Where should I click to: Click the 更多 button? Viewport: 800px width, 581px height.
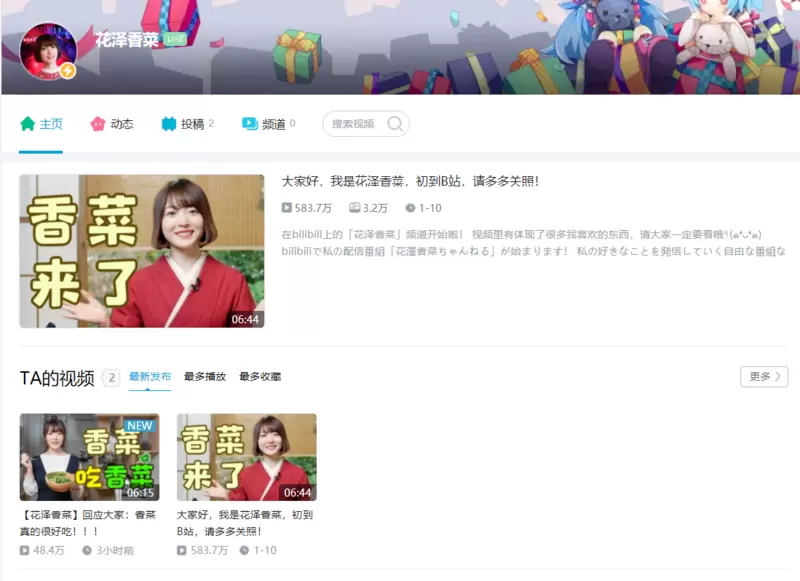764,376
